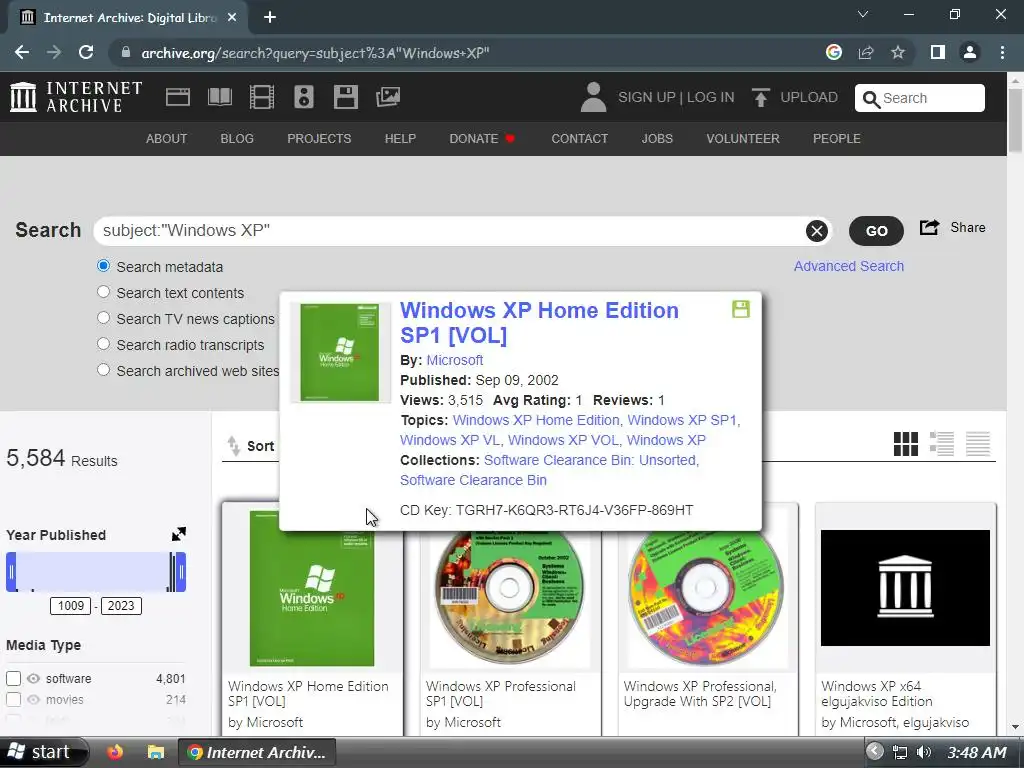1024x768 pixels.
Task: Open the Images icon in header
Action: coord(388,97)
